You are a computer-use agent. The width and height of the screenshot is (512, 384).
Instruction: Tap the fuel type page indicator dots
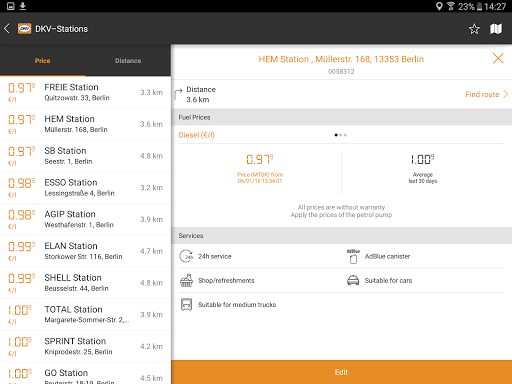[x=340, y=135]
